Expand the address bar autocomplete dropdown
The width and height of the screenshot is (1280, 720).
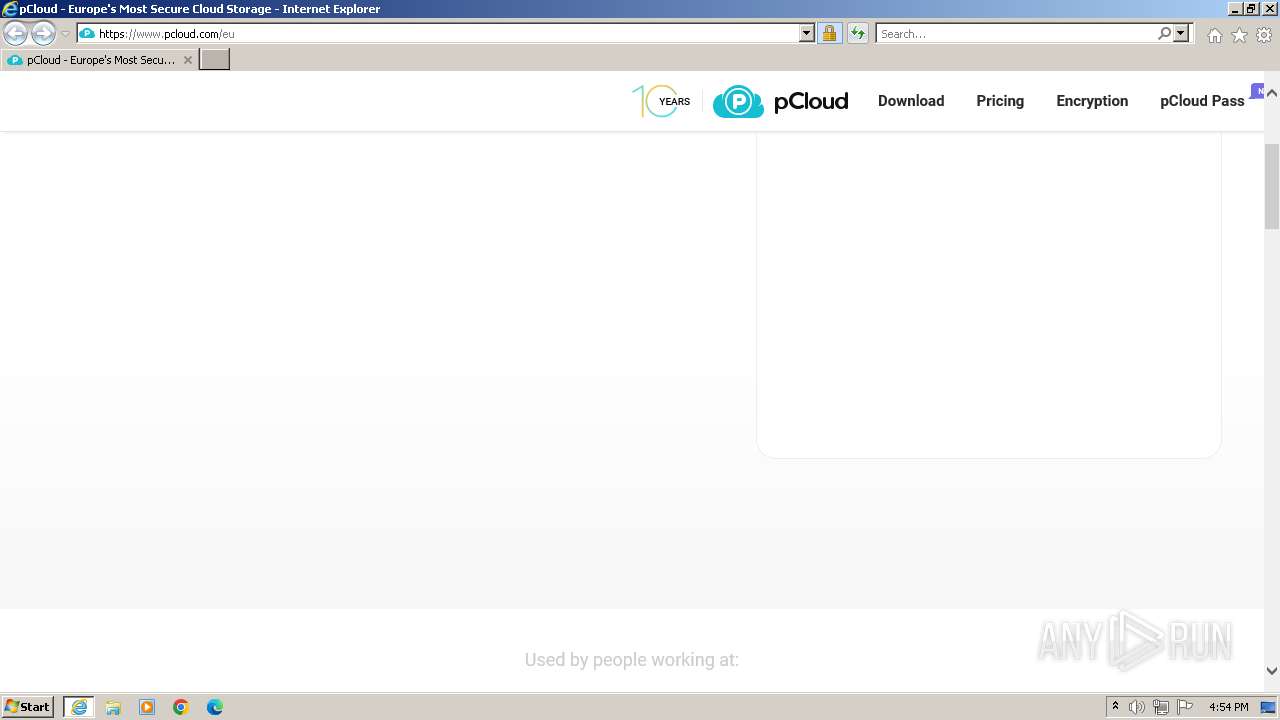coord(807,34)
